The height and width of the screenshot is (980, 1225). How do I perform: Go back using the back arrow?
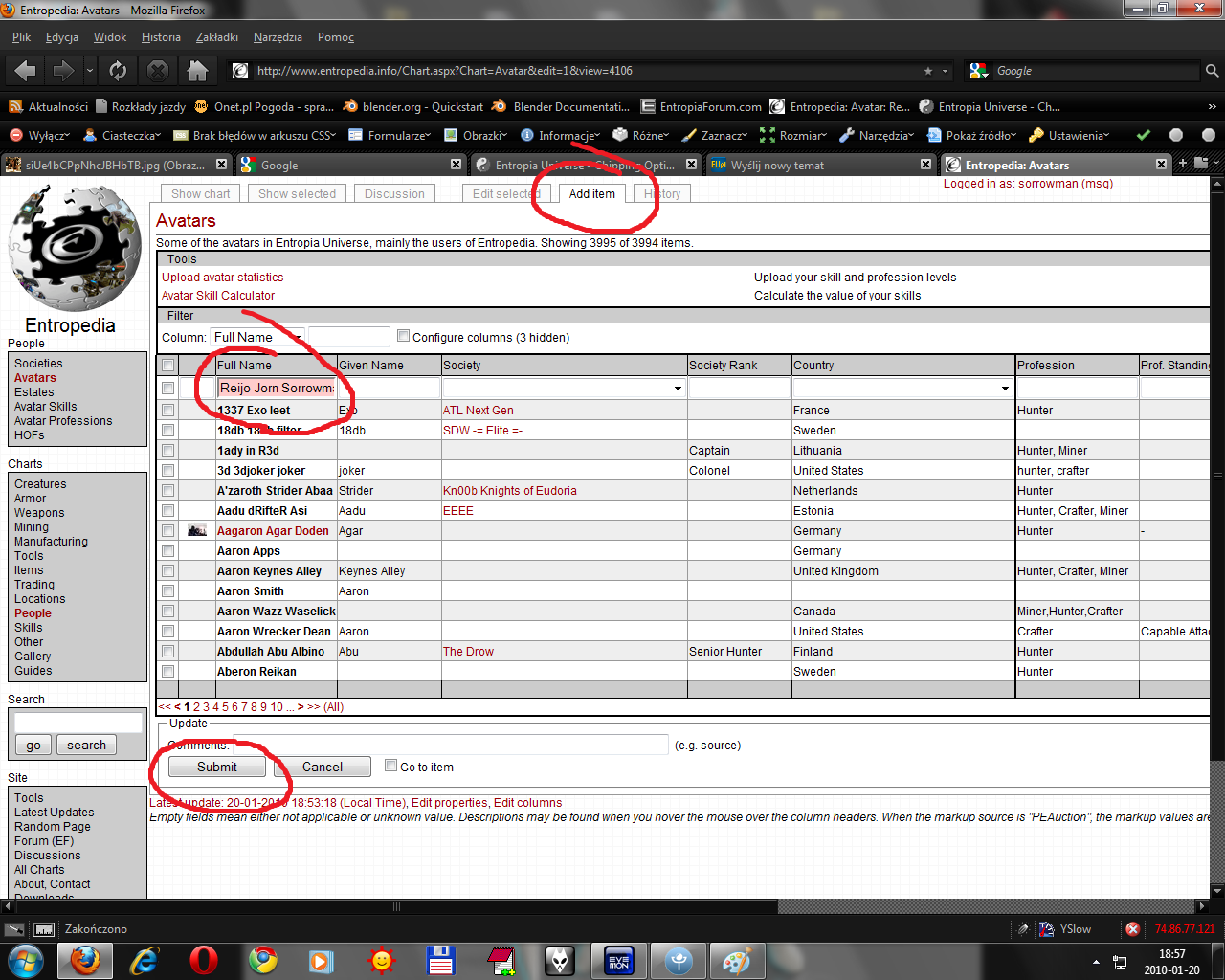26,71
